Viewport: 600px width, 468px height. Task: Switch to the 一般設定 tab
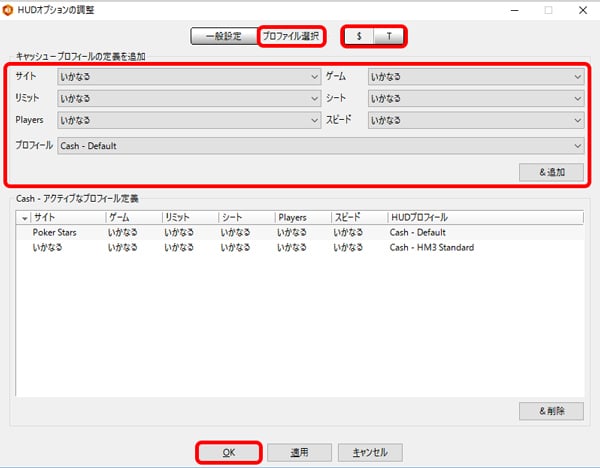224,36
